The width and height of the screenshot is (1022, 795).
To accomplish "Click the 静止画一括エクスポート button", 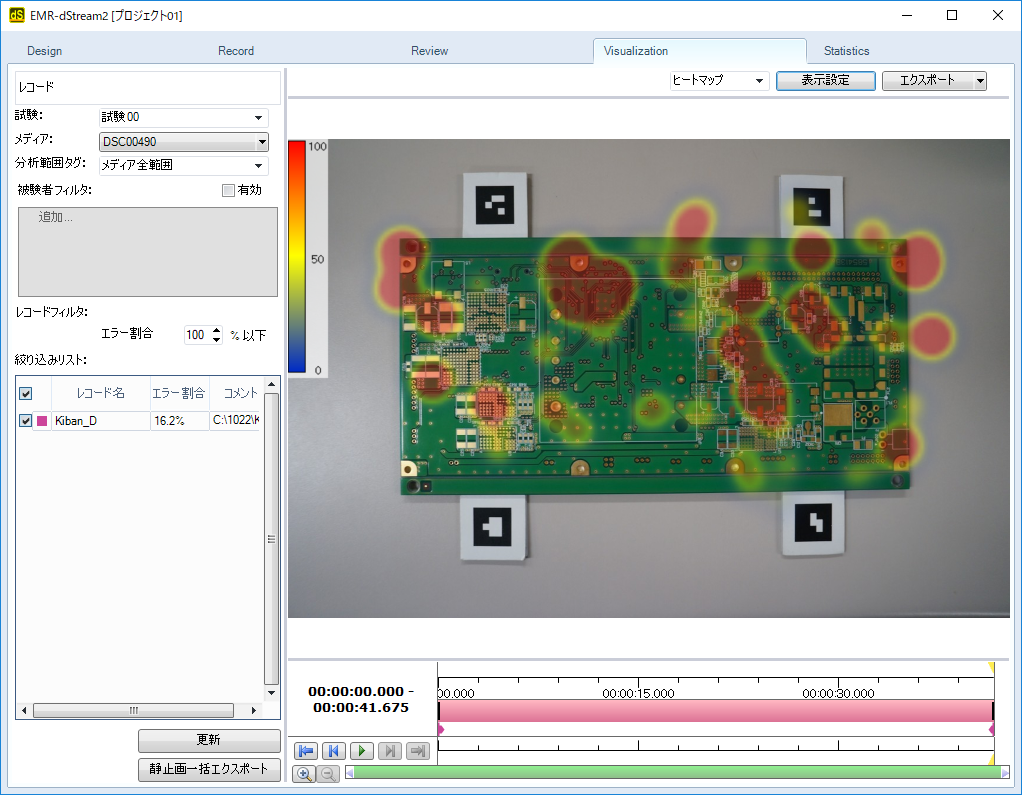I will [209, 769].
